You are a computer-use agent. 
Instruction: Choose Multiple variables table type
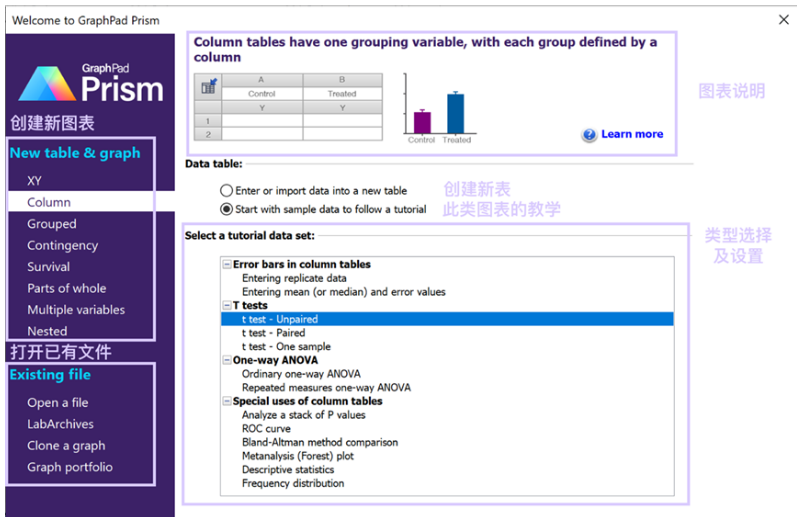click(x=76, y=310)
